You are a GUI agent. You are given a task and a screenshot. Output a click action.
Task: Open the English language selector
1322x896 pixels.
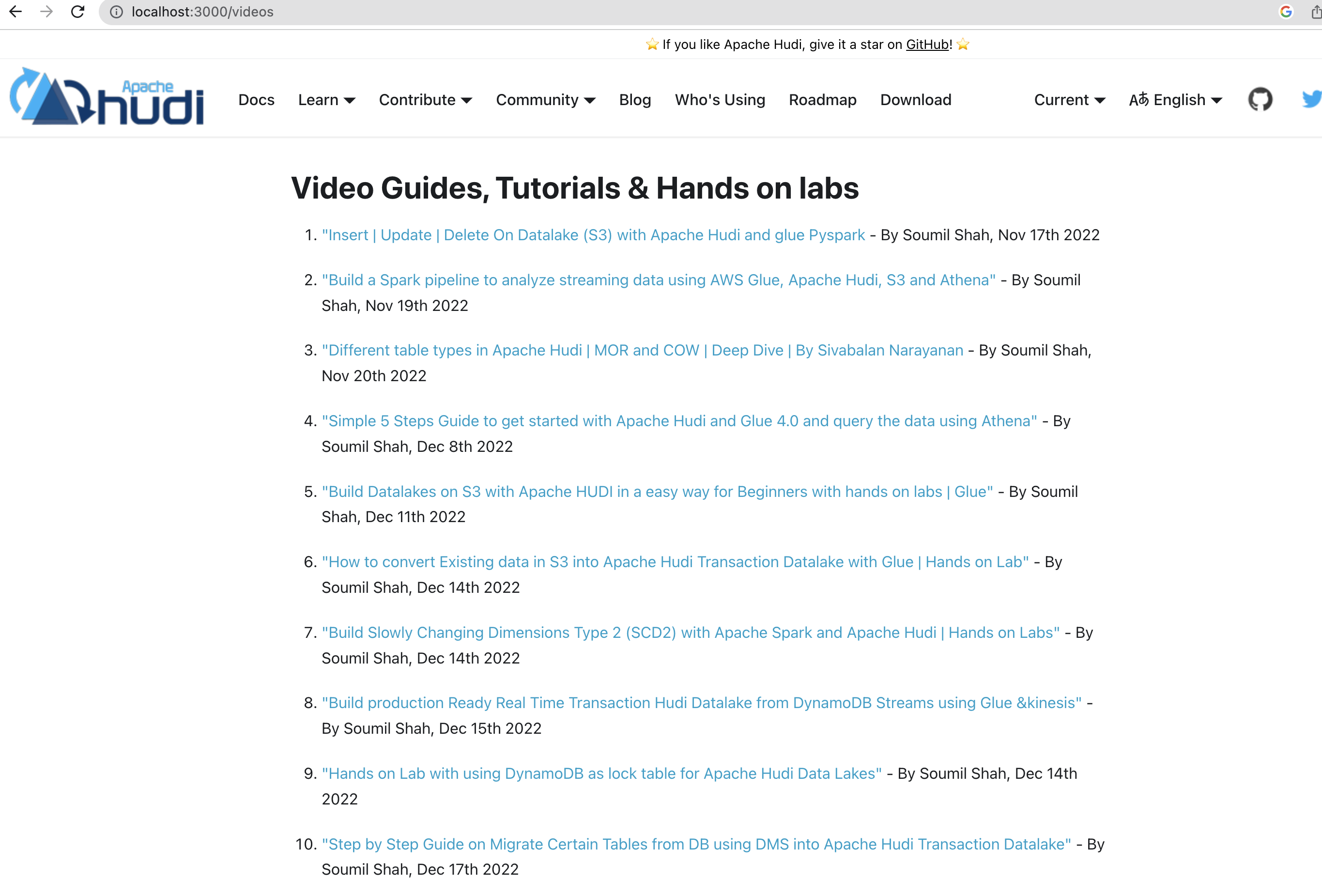coord(1175,100)
